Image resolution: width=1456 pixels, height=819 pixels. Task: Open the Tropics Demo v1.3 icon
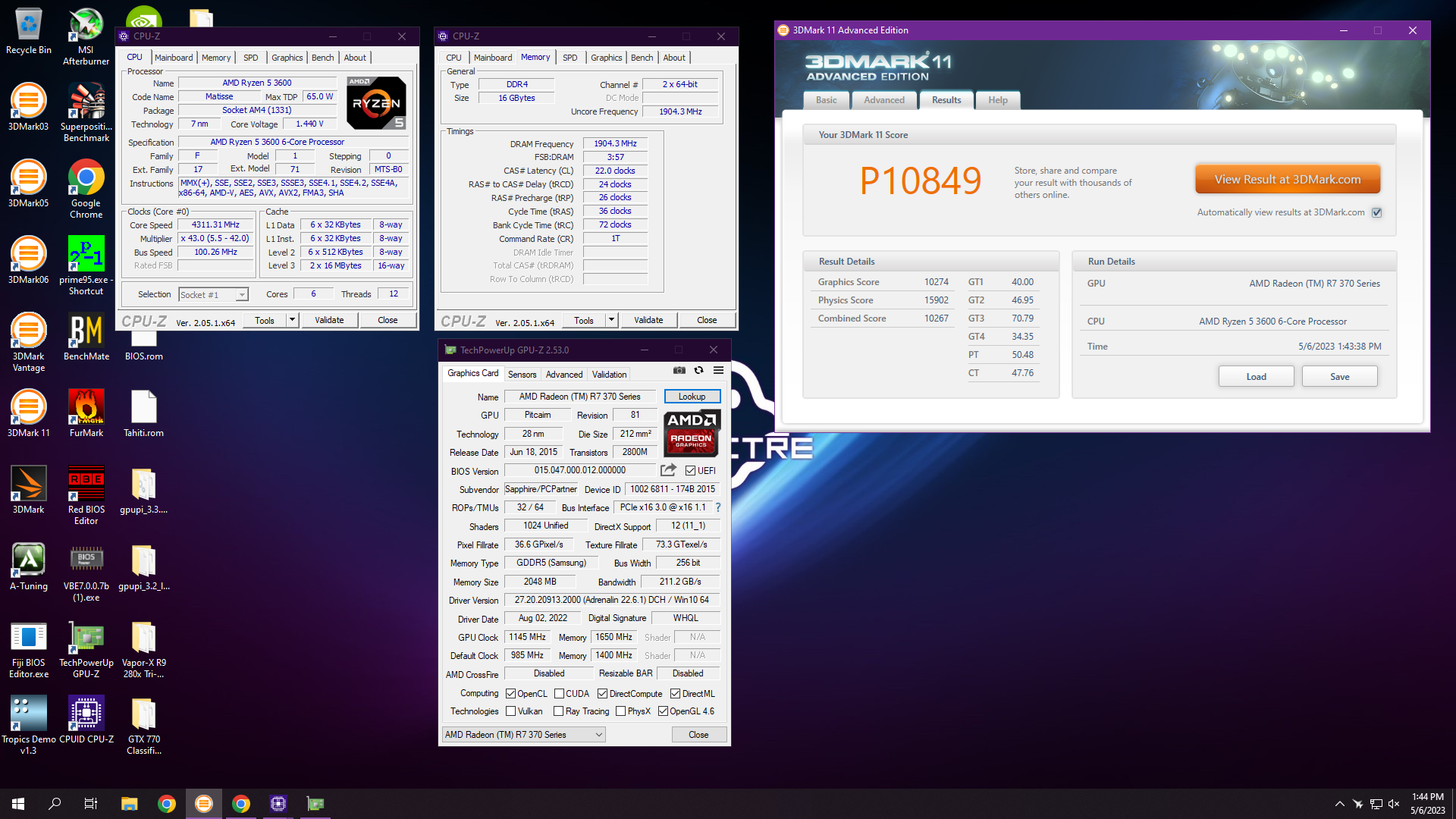[28, 726]
